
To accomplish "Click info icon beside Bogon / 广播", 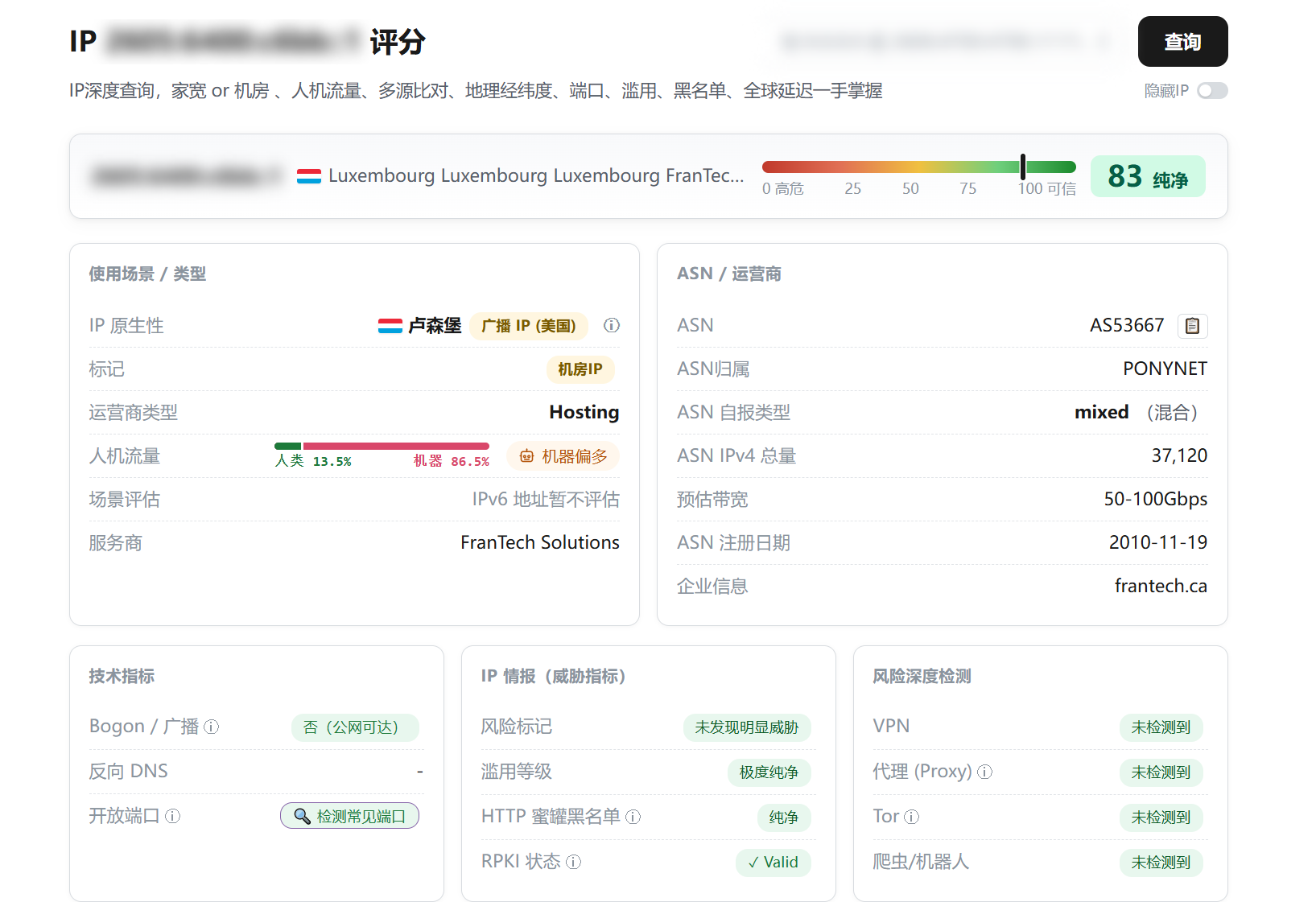I will pos(212,727).
